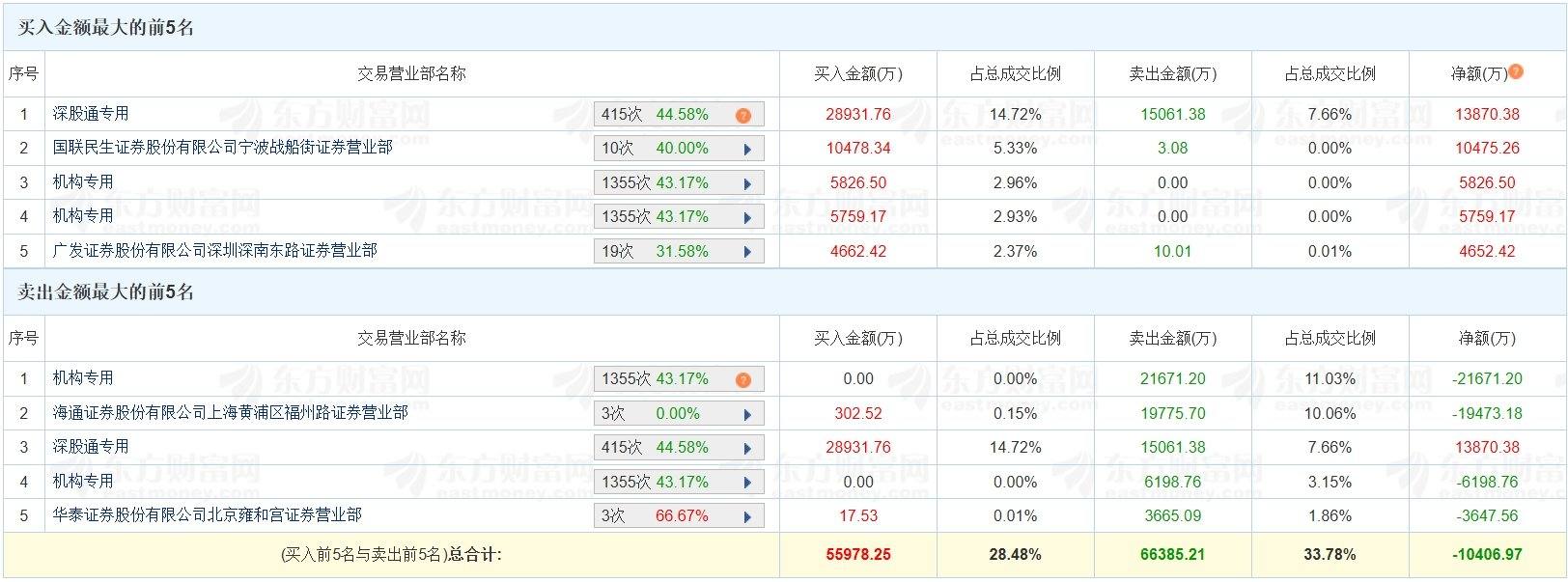Click the orange help icon next to 深股通专用 44.58%

point(742,114)
